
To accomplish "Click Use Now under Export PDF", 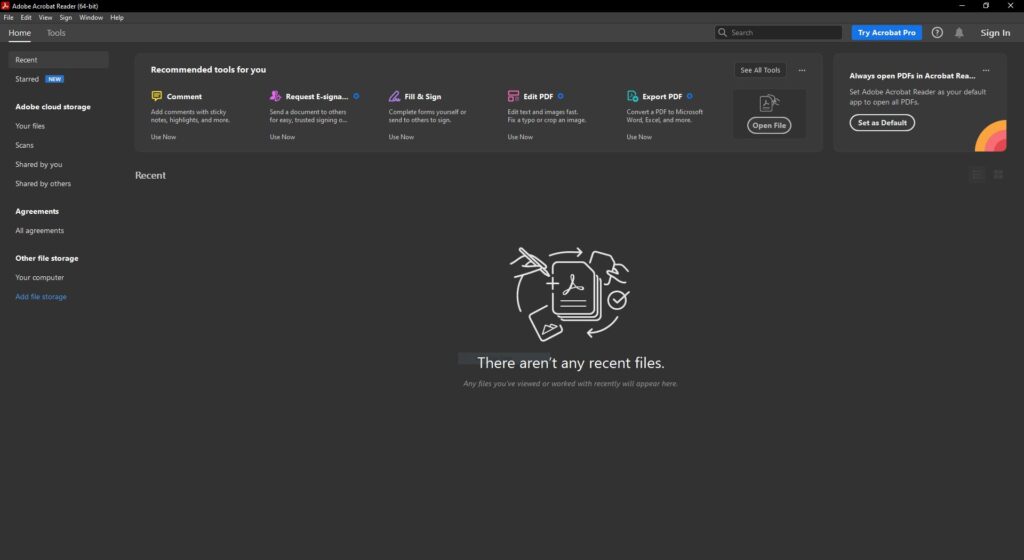I will (639, 137).
